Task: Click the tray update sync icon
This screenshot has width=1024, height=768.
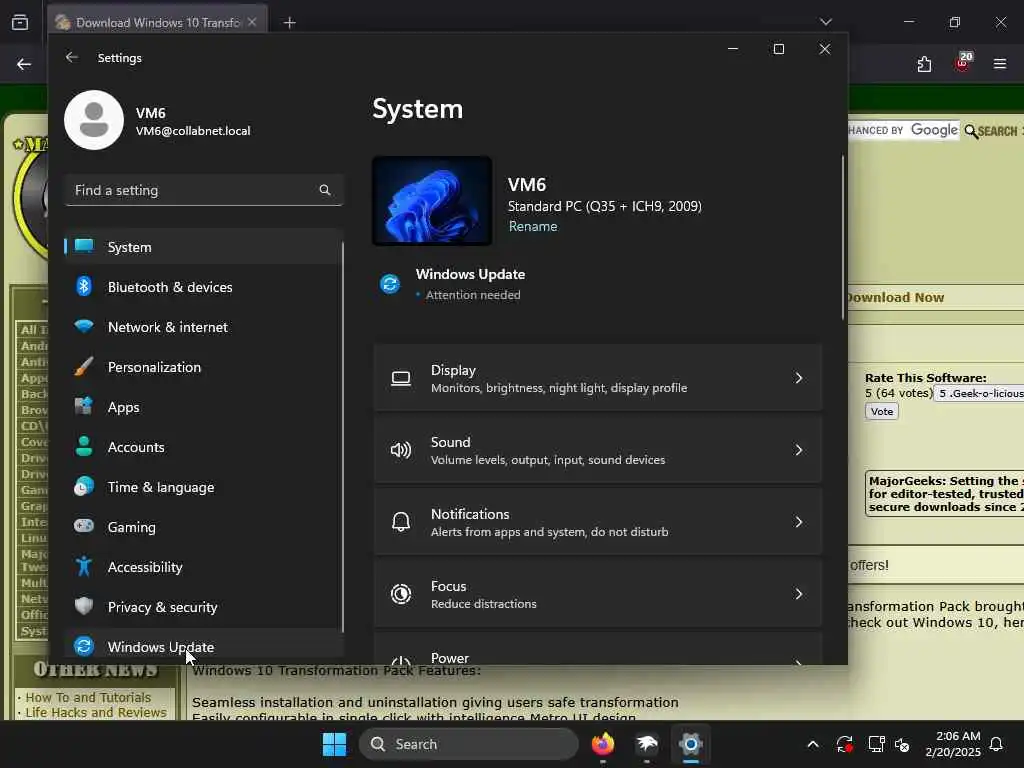Action: click(844, 744)
